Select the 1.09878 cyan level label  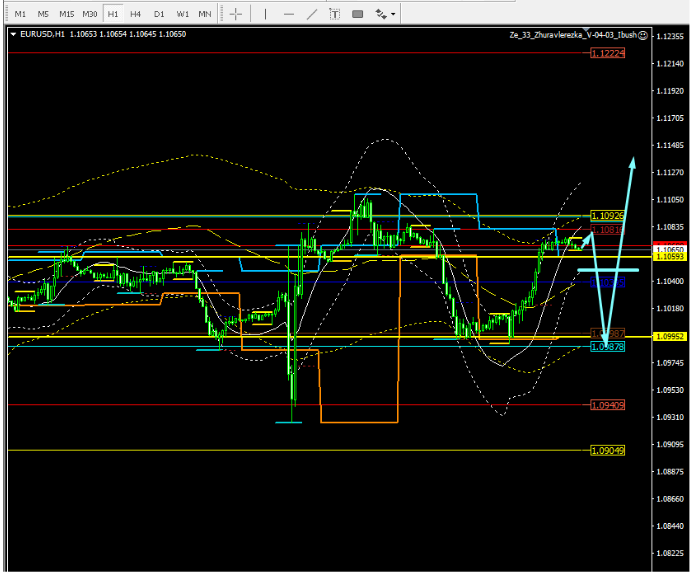[608, 347]
